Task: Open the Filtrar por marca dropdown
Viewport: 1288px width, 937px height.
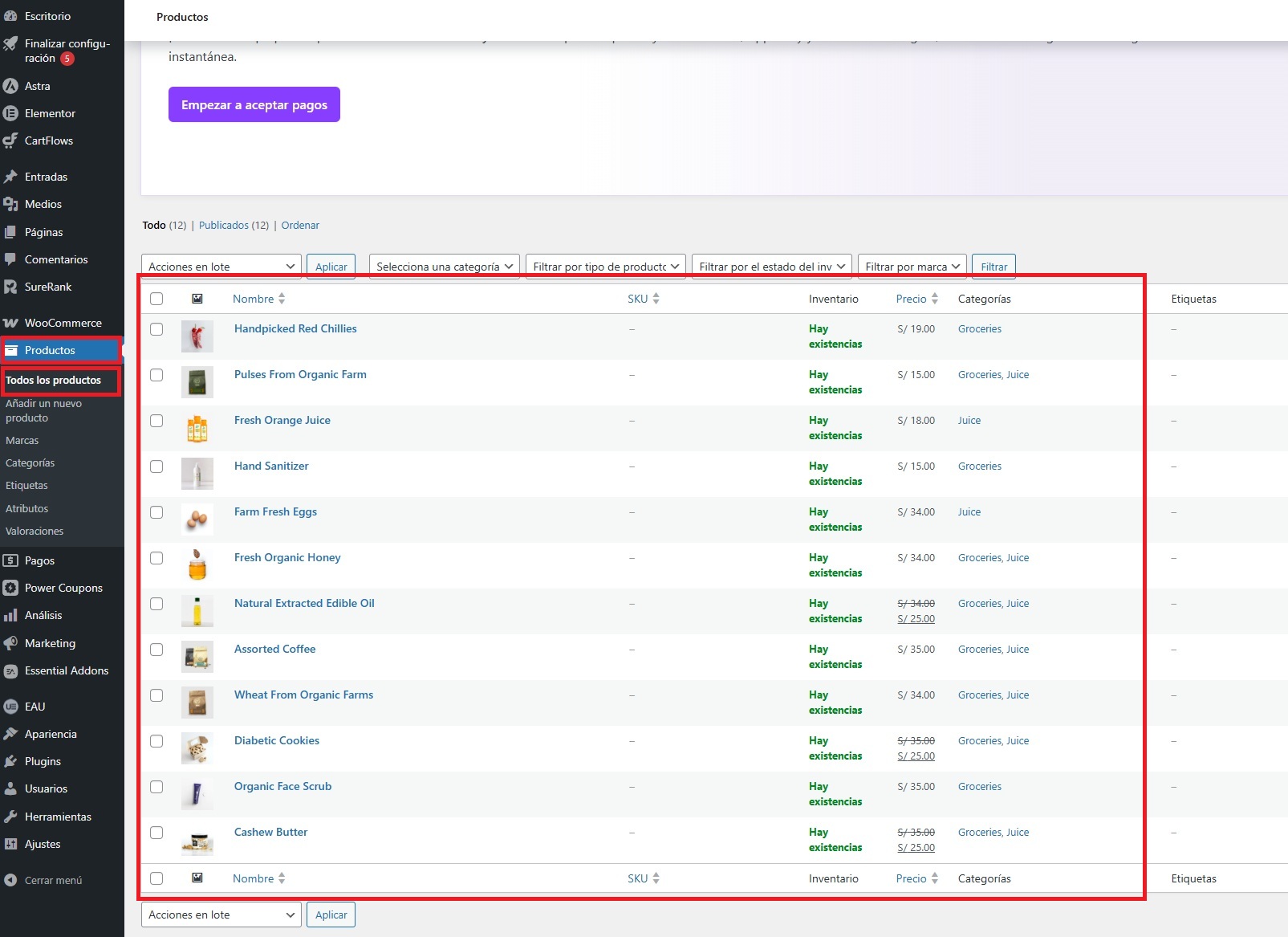Action: pos(912,267)
